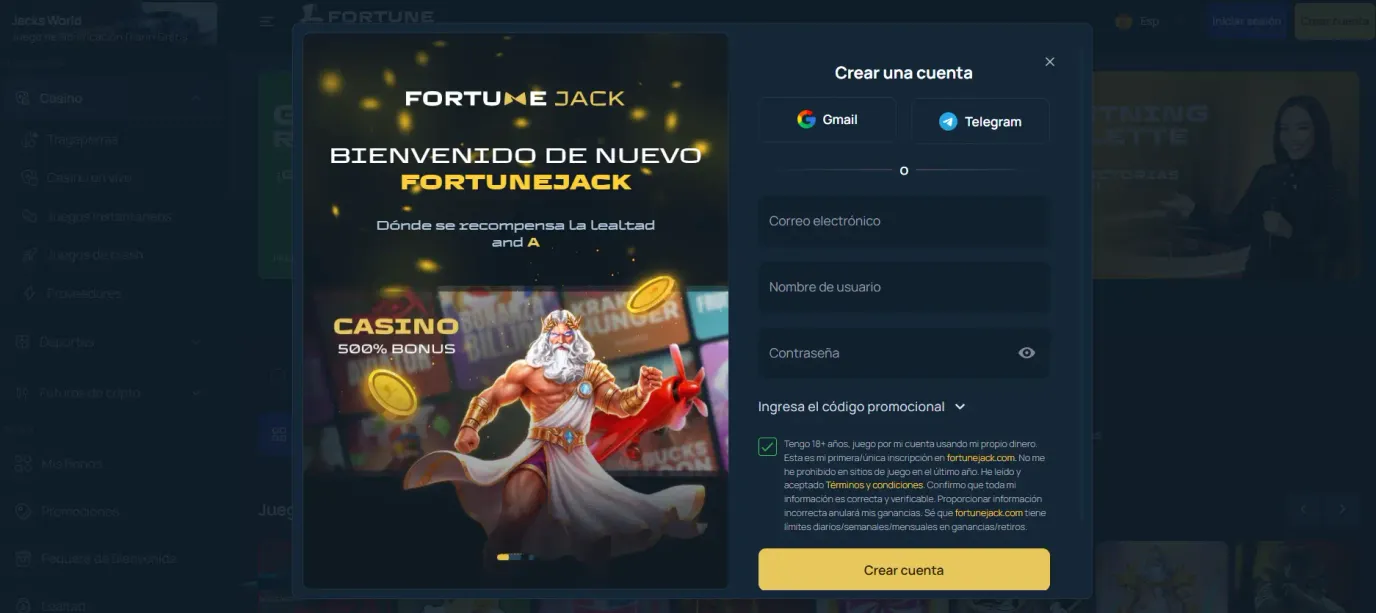This screenshot has height=613, width=1376.
Task: Sign up with the Gmail button
Action: pos(827,120)
